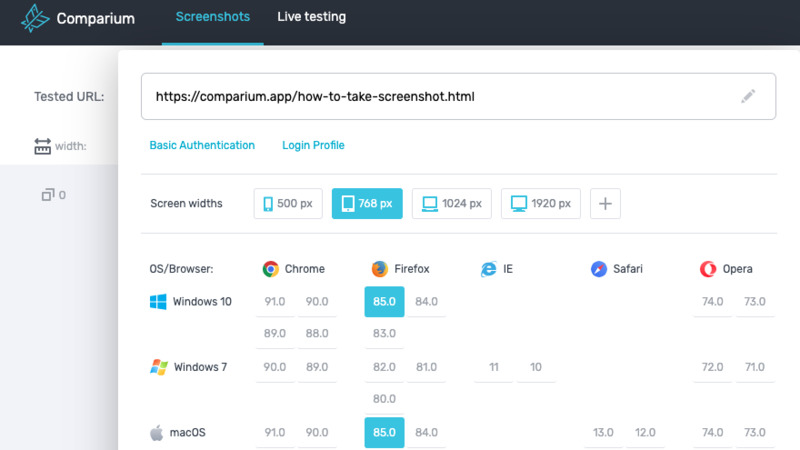Add a custom screen width with plus
Image resolution: width=800 pixels, height=450 pixels.
(x=605, y=204)
